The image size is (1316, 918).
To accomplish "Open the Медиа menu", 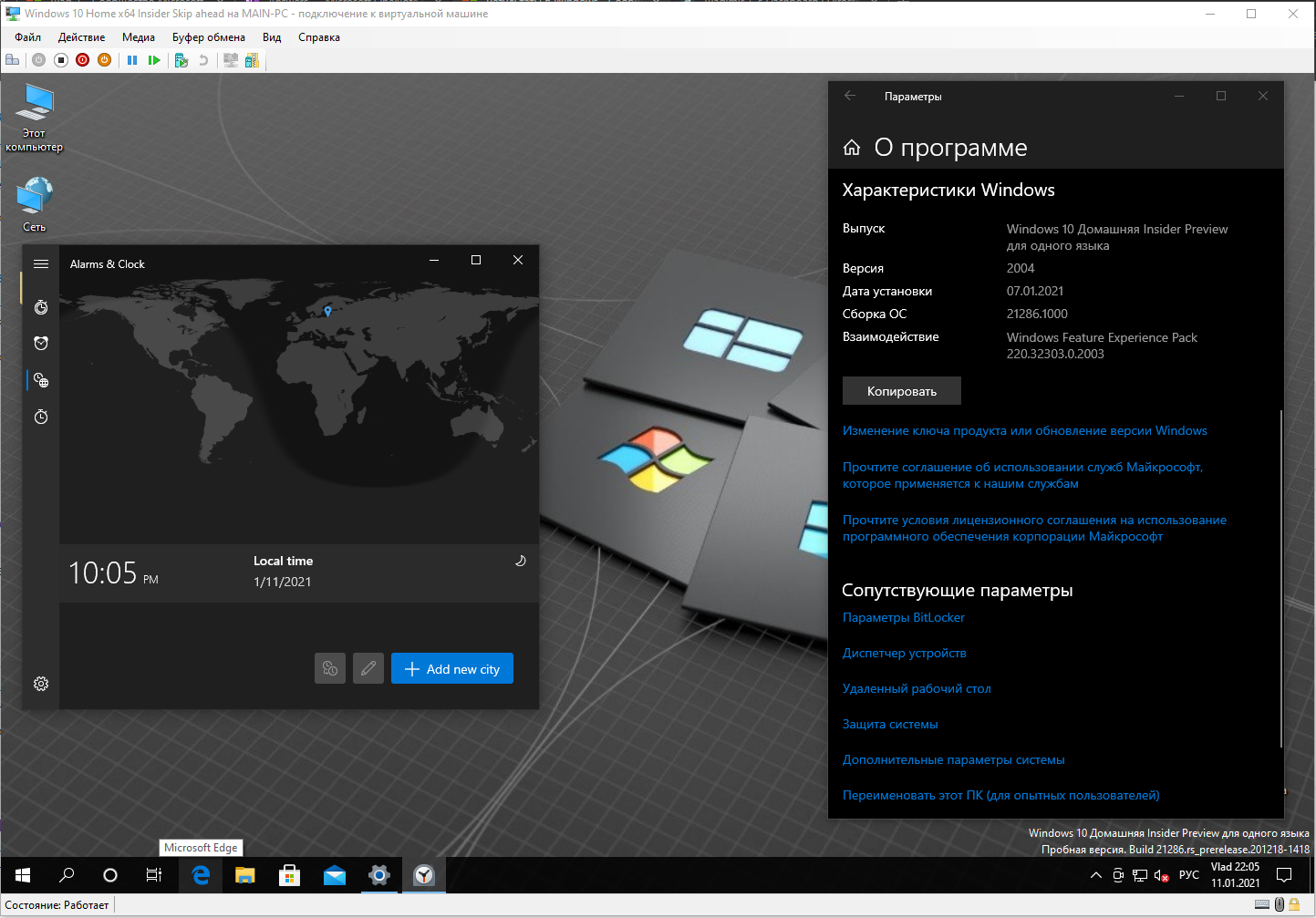I will (139, 37).
